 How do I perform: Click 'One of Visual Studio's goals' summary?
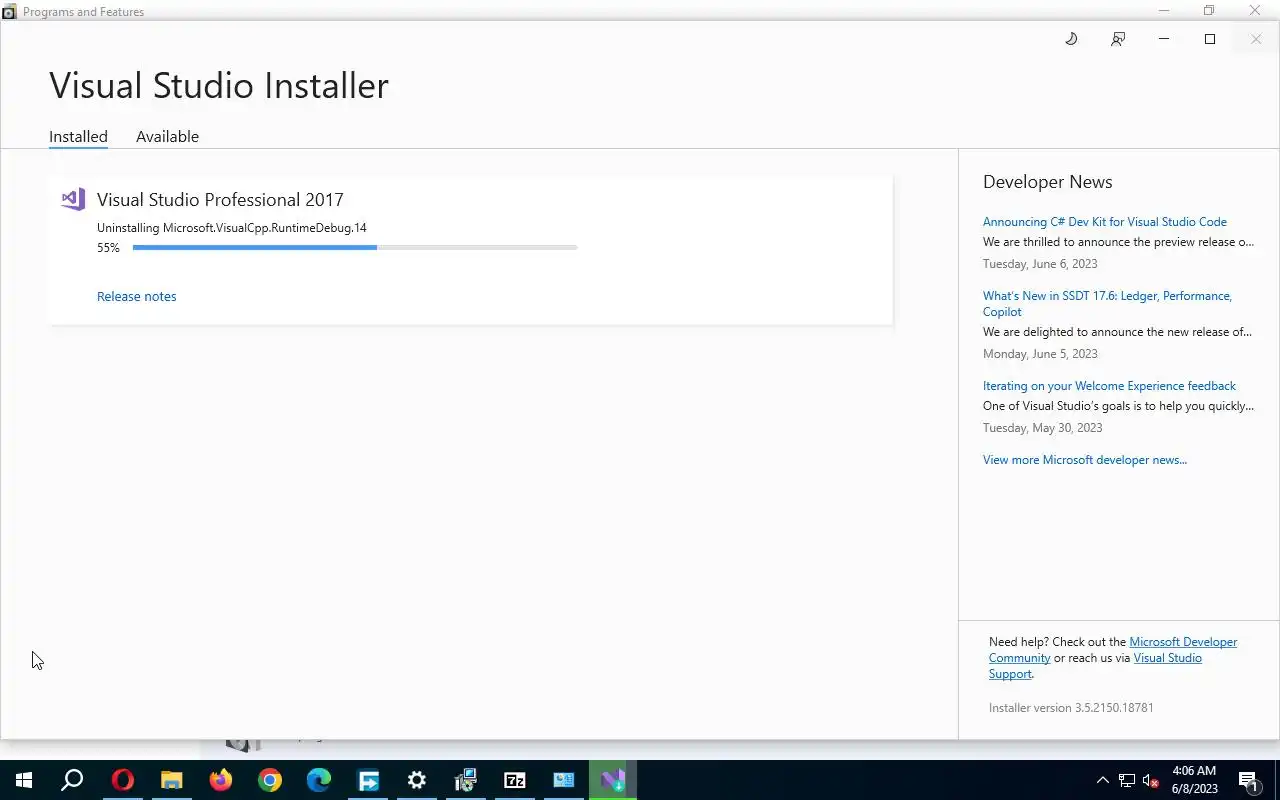1118,406
